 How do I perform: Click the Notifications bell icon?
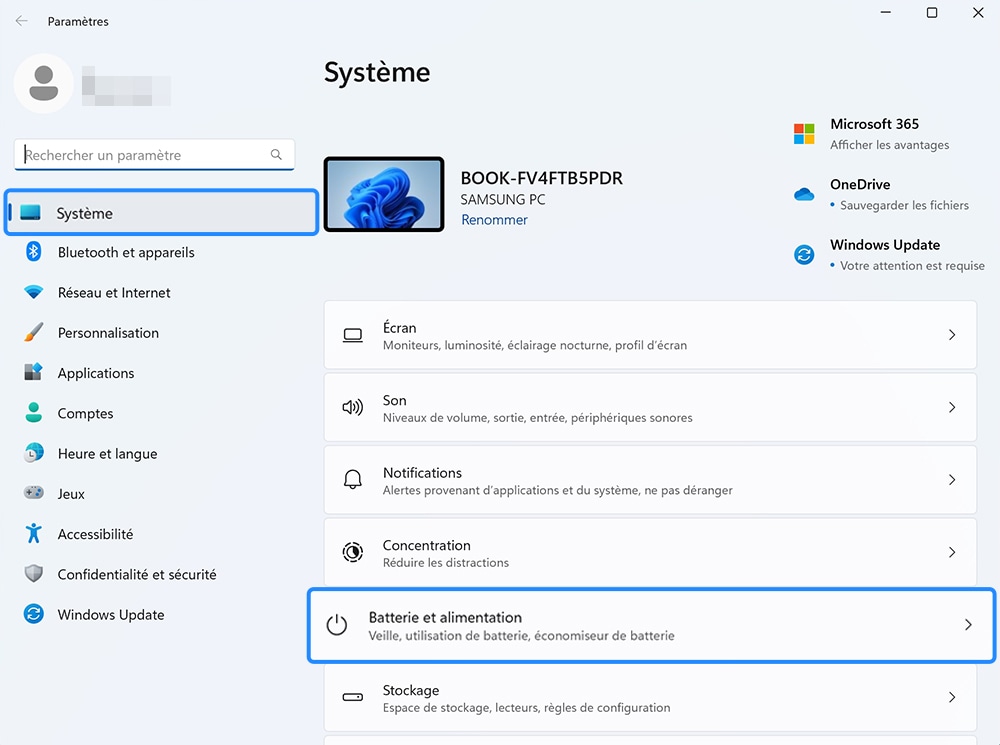(x=353, y=480)
